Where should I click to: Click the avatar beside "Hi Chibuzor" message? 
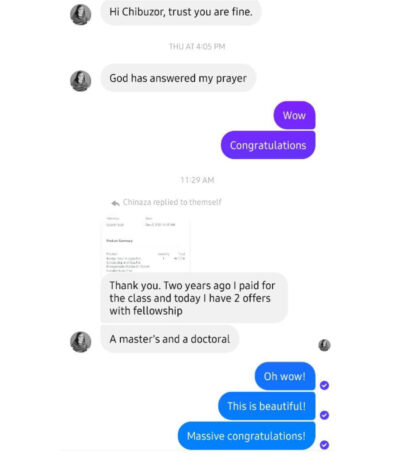[x=81, y=15]
